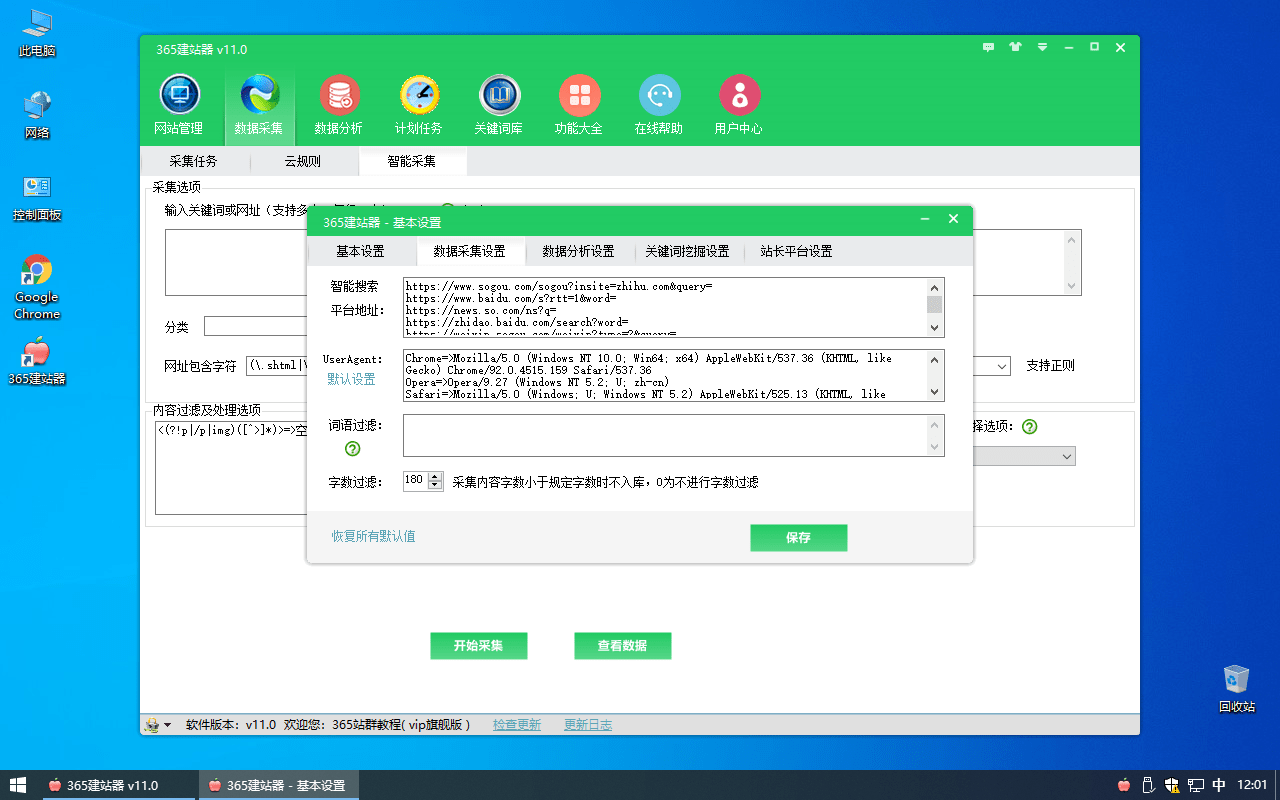
Task: Click the 365建站器 apple tray icon
Action: [x=1124, y=785]
